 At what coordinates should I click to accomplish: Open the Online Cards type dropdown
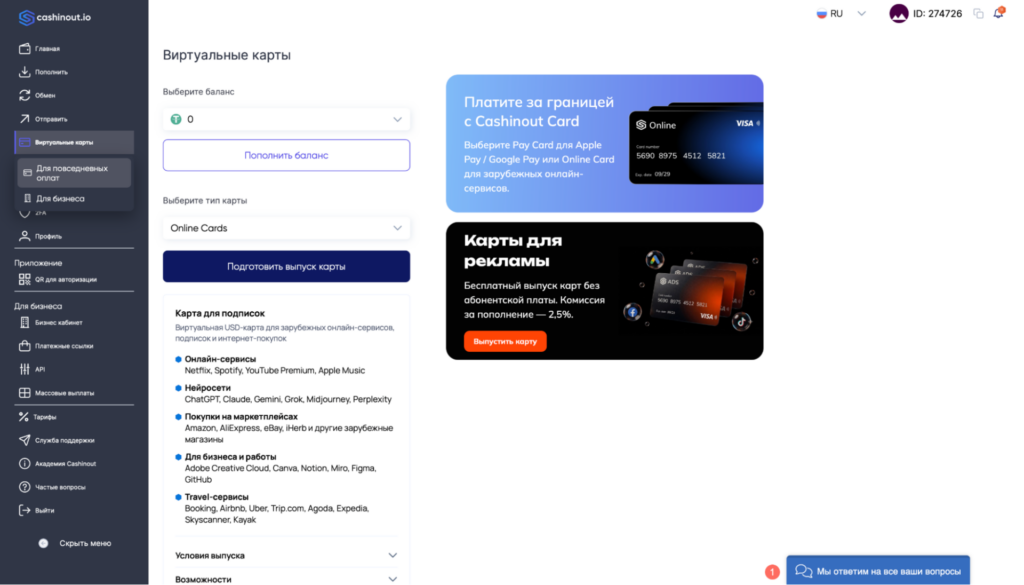[286, 228]
